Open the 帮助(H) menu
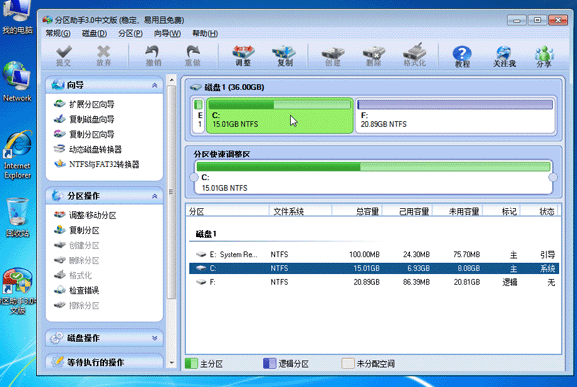Viewport: 577px width, 387px height. (205, 33)
